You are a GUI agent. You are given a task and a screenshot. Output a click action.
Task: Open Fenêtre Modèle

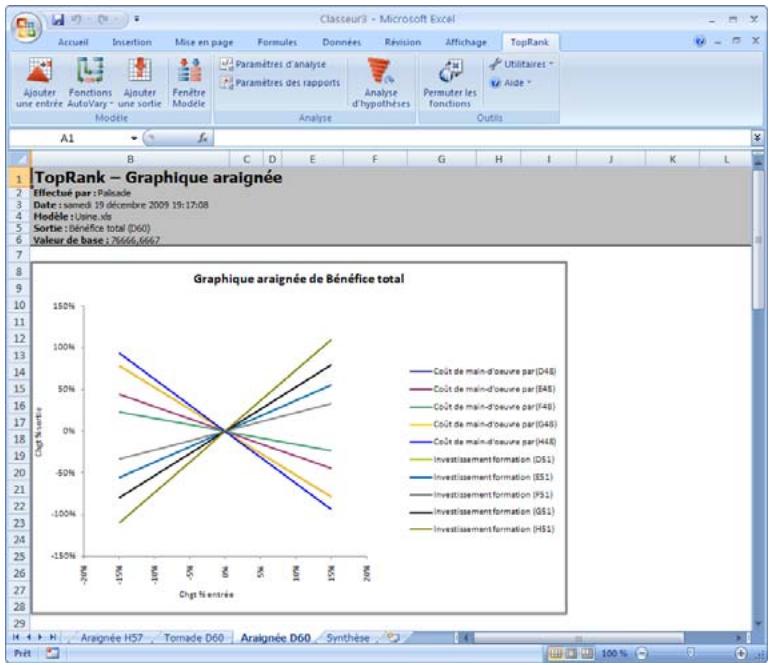pos(189,83)
